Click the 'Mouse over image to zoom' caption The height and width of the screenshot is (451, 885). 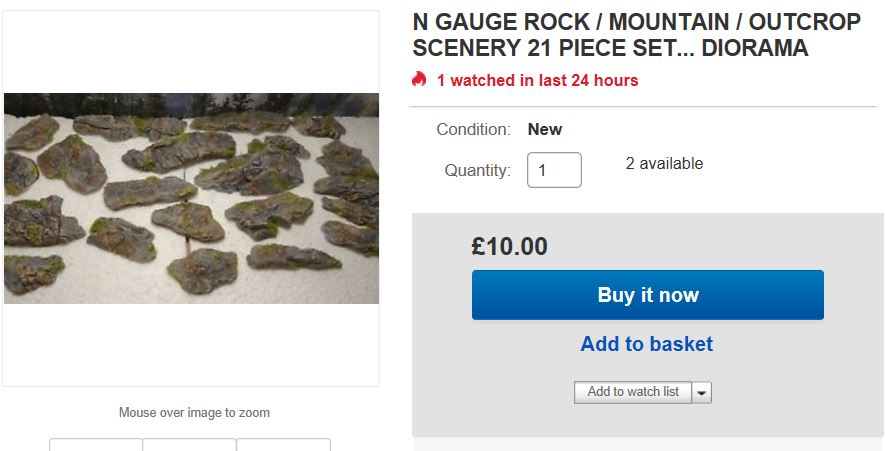194,412
